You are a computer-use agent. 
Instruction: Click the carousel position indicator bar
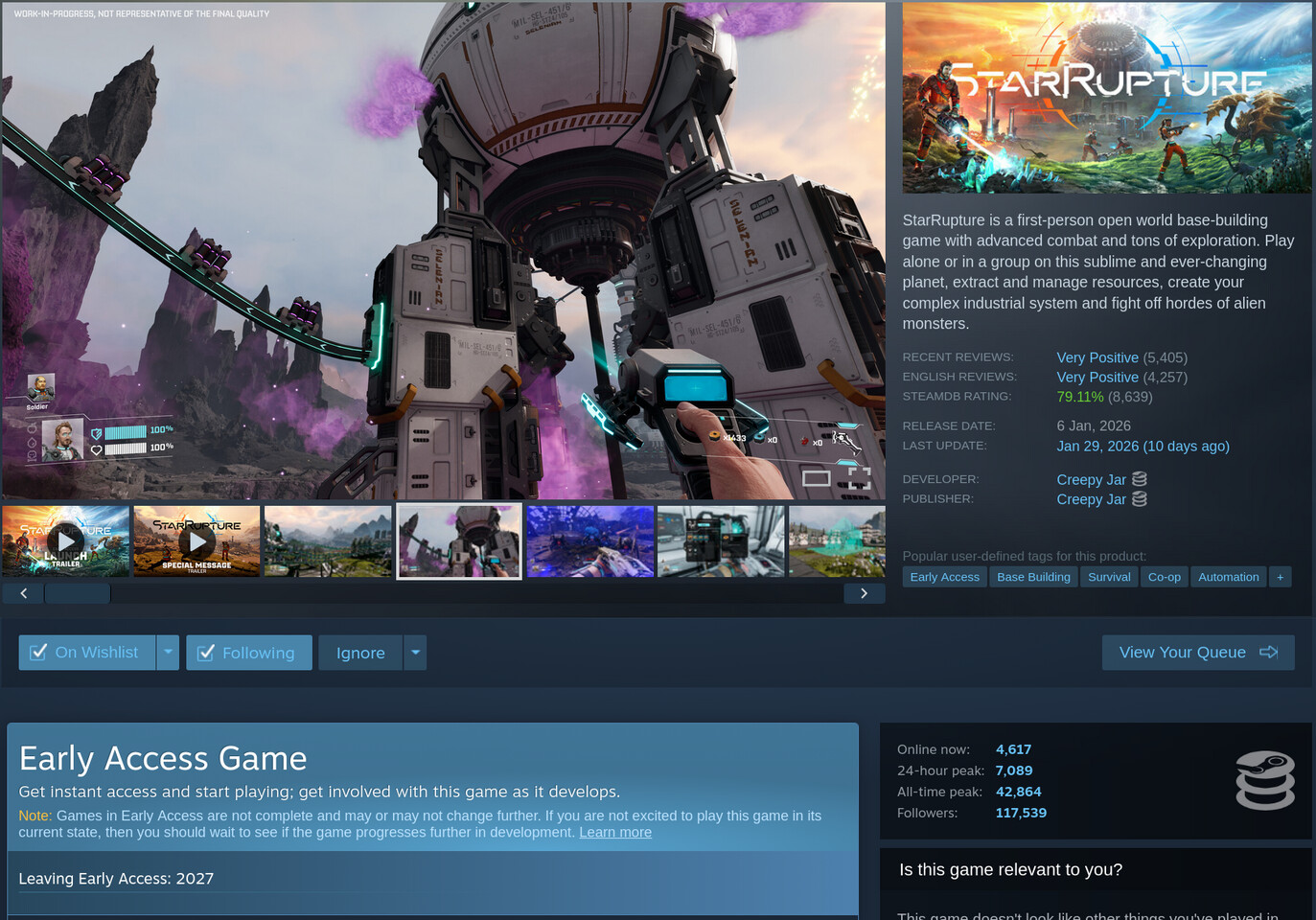click(77, 592)
